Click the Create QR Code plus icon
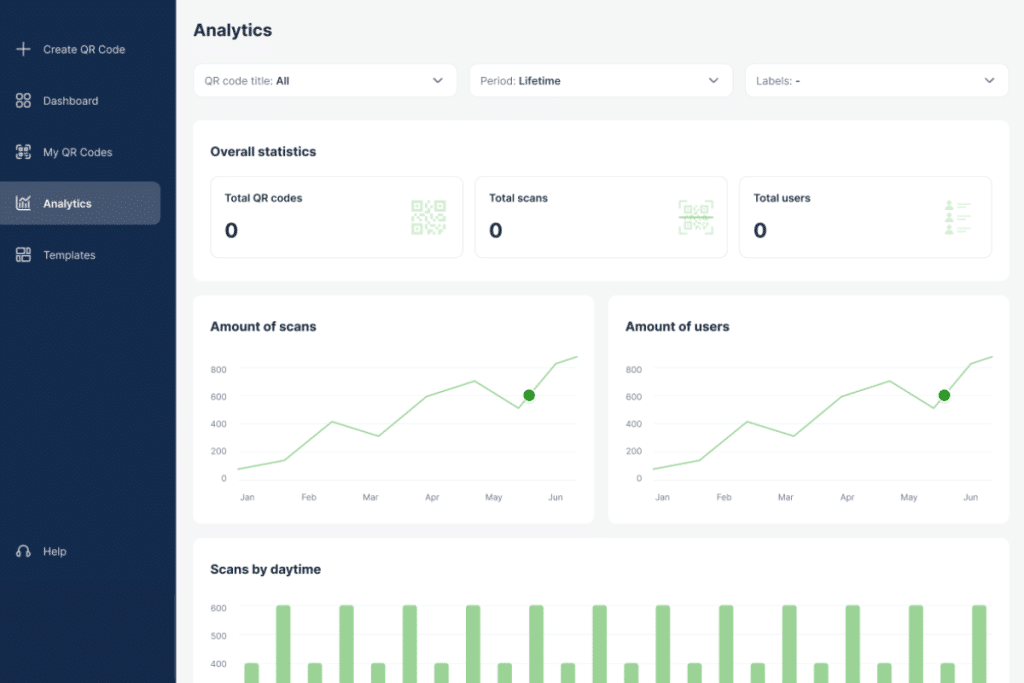The image size is (1024, 683). (x=22, y=48)
